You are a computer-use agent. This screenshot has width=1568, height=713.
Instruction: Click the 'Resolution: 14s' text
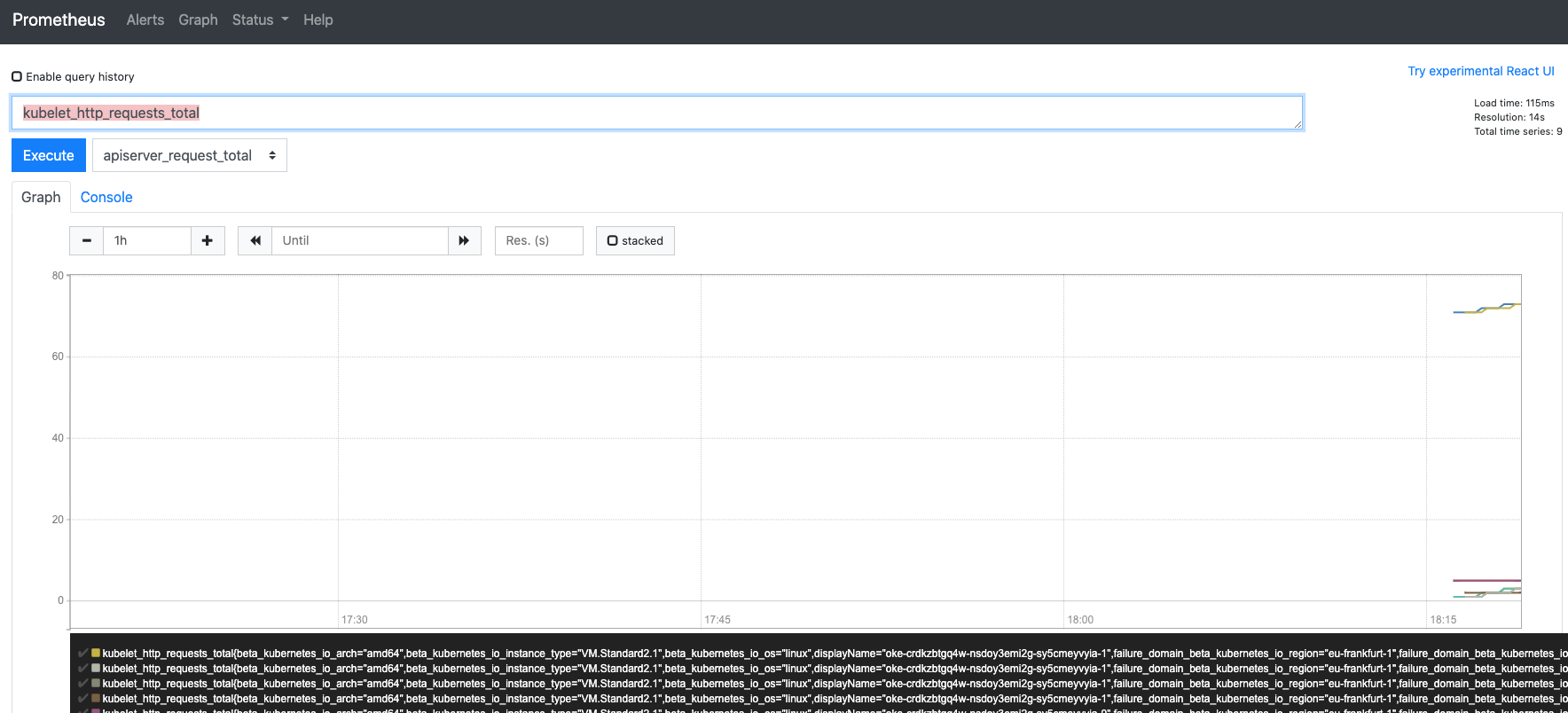click(x=1509, y=117)
